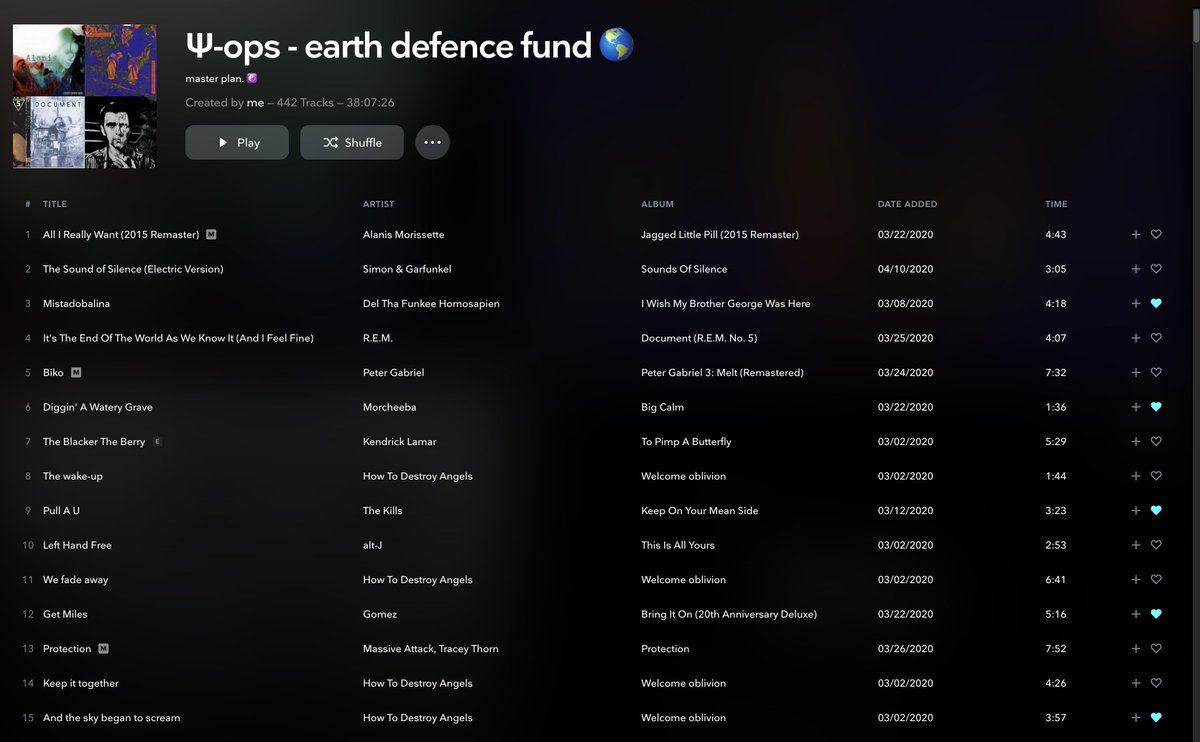This screenshot has width=1200, height=742.
Task: Sort by track number column header
Action: coord(27,204)
